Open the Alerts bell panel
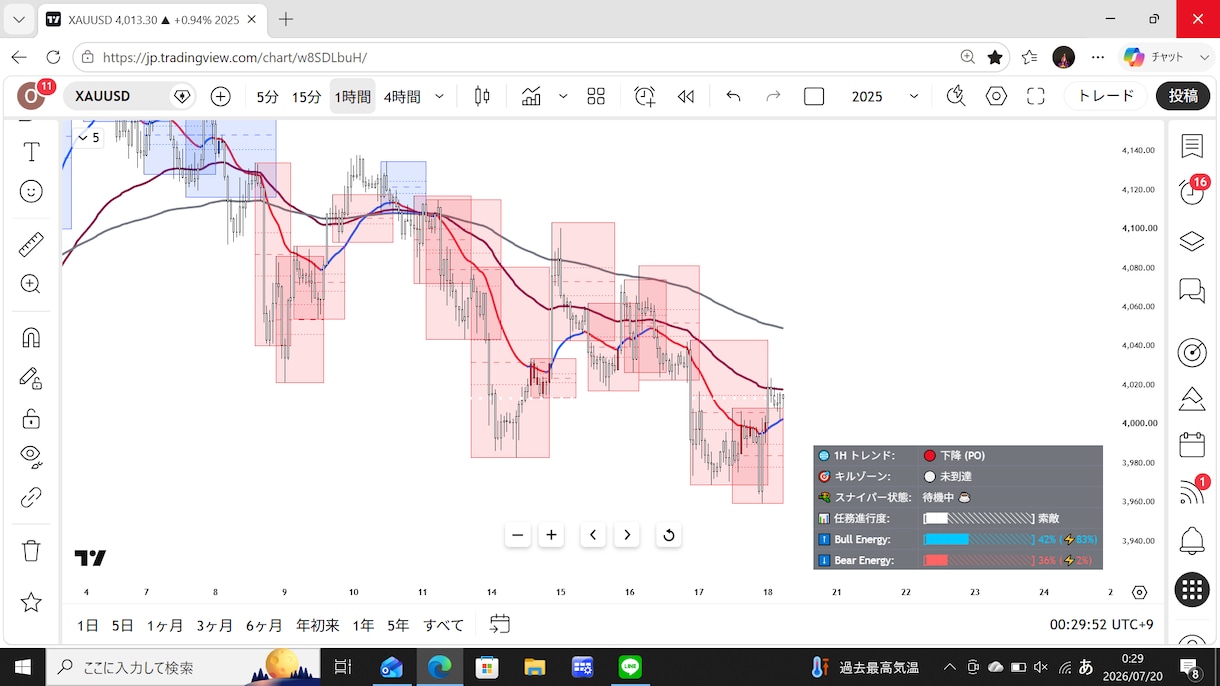 1192,541
